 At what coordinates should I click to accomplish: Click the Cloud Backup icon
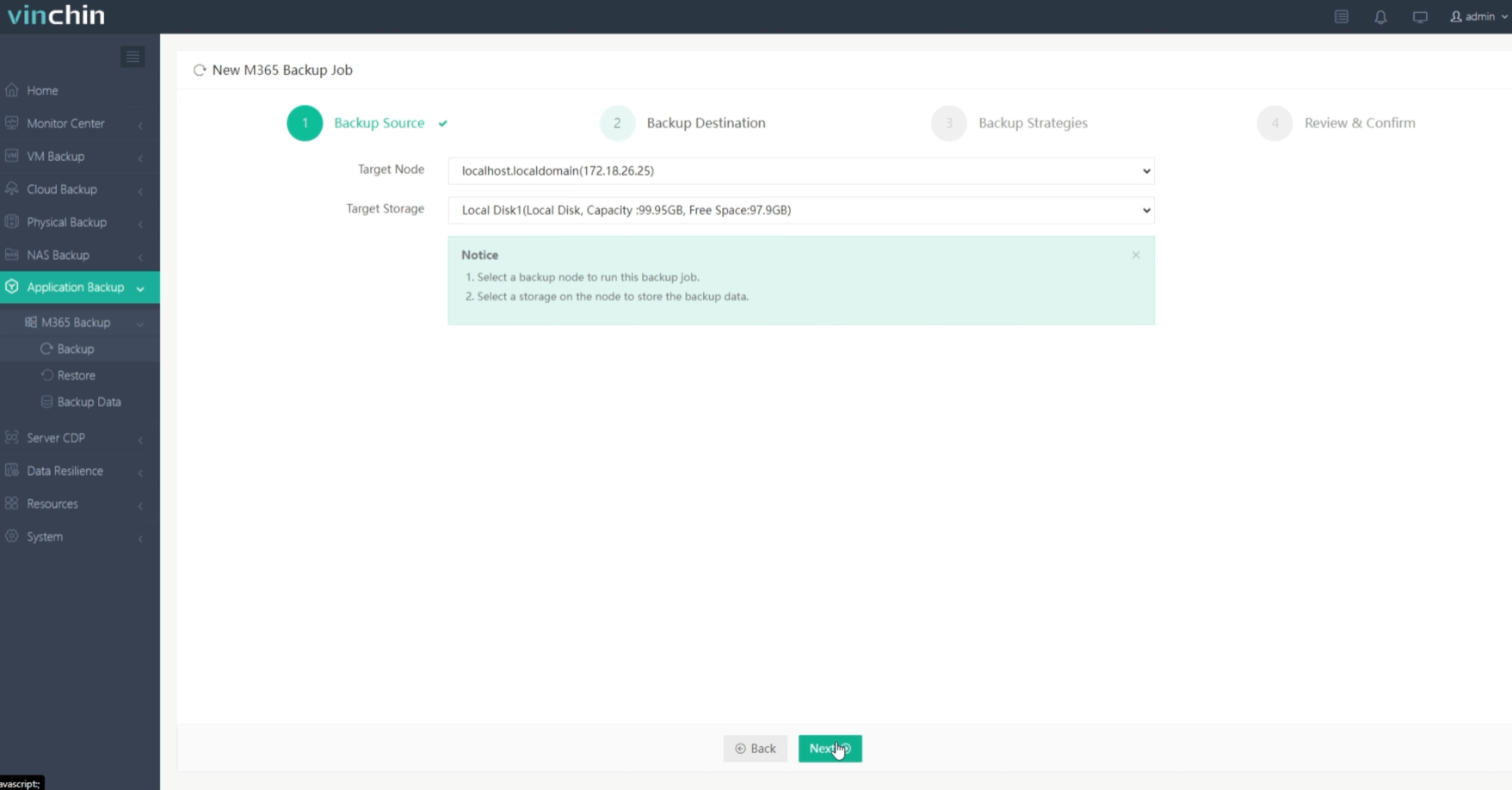click(12, 188)
